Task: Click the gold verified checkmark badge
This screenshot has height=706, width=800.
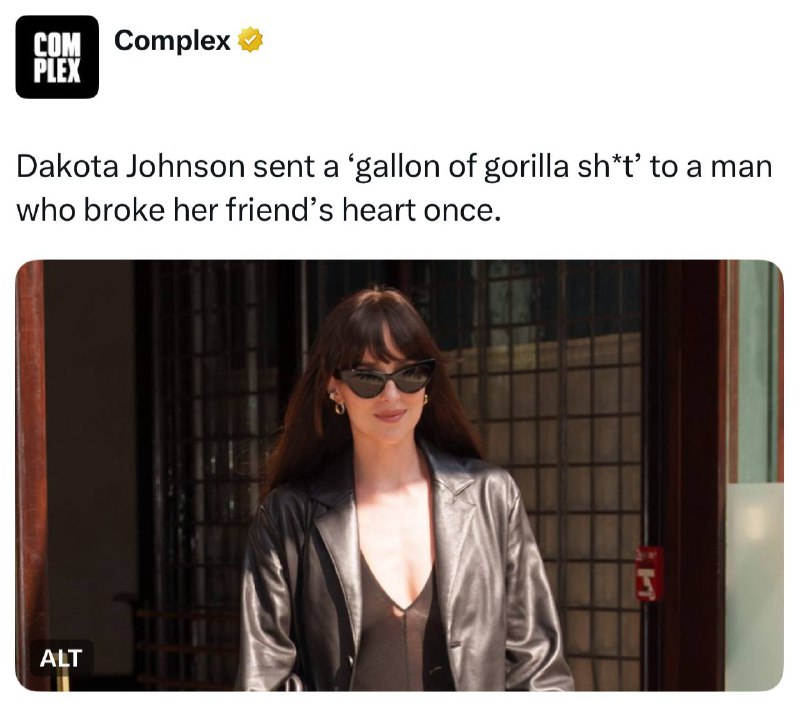Action: (251, 40)
